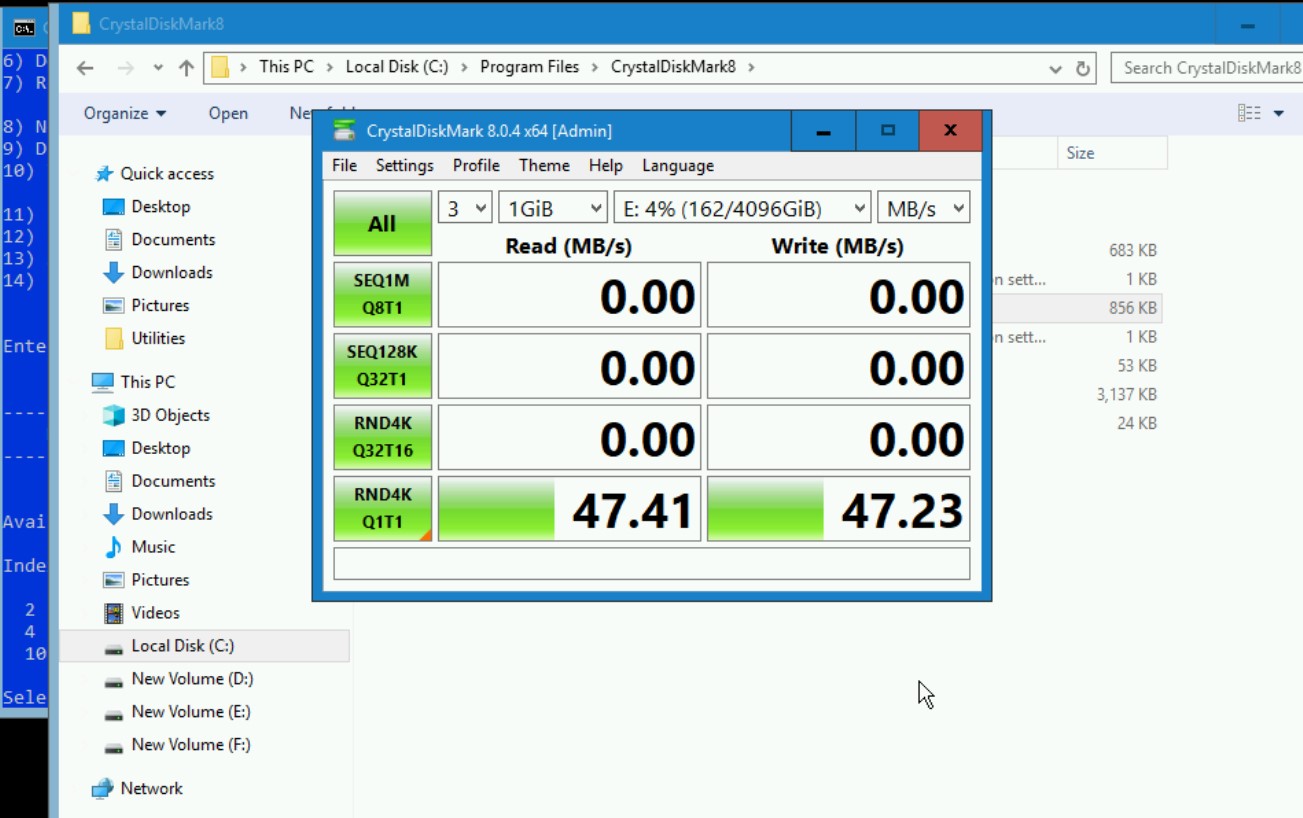Viewport: 1303px width, 818px height.
Task: Sort files by the Size column header
Action: tap(1112, 153)
